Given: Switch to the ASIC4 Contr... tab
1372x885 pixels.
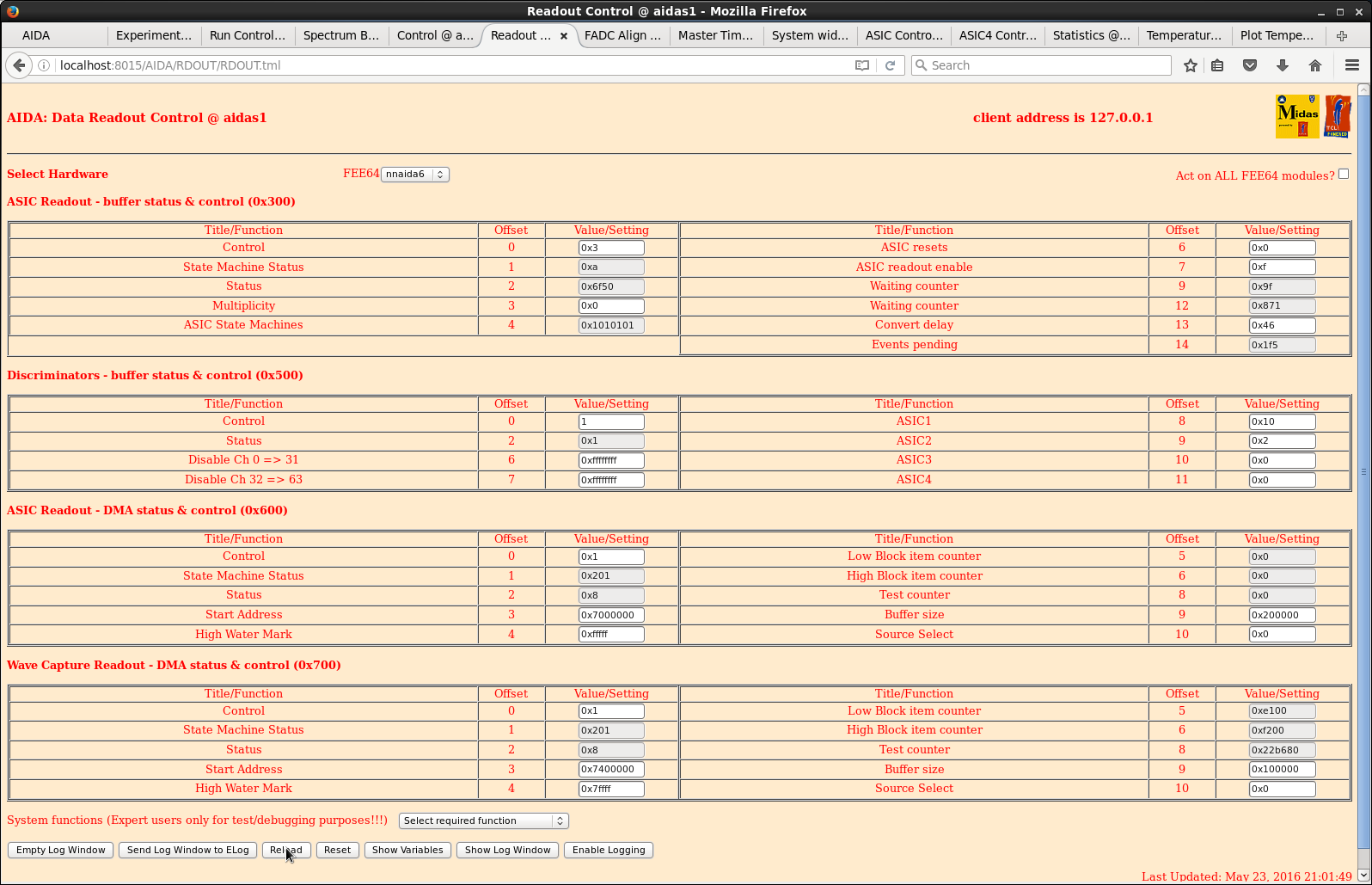Looking at the screenshot, I should 997,35.
